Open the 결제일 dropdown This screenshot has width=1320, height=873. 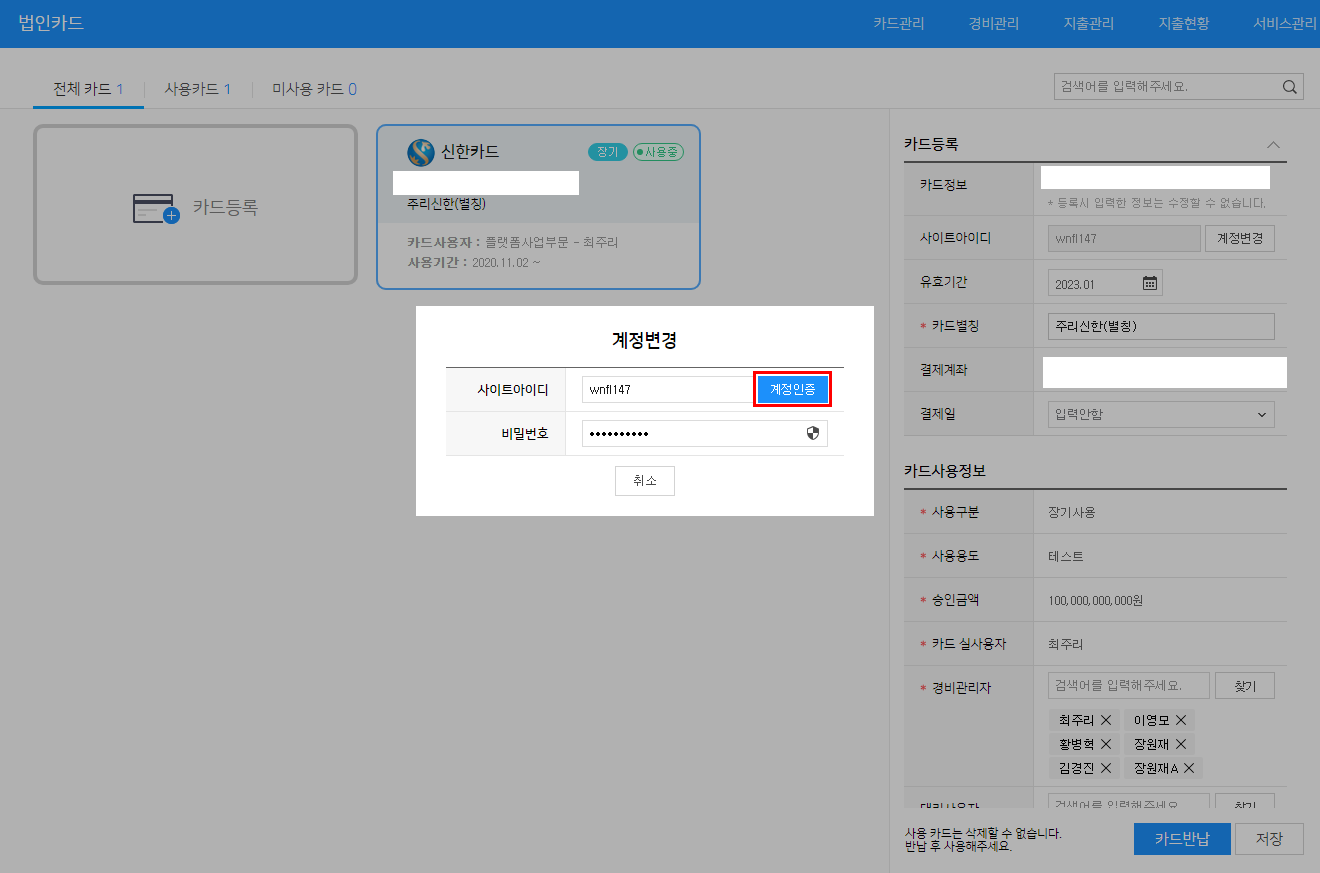1161,414
